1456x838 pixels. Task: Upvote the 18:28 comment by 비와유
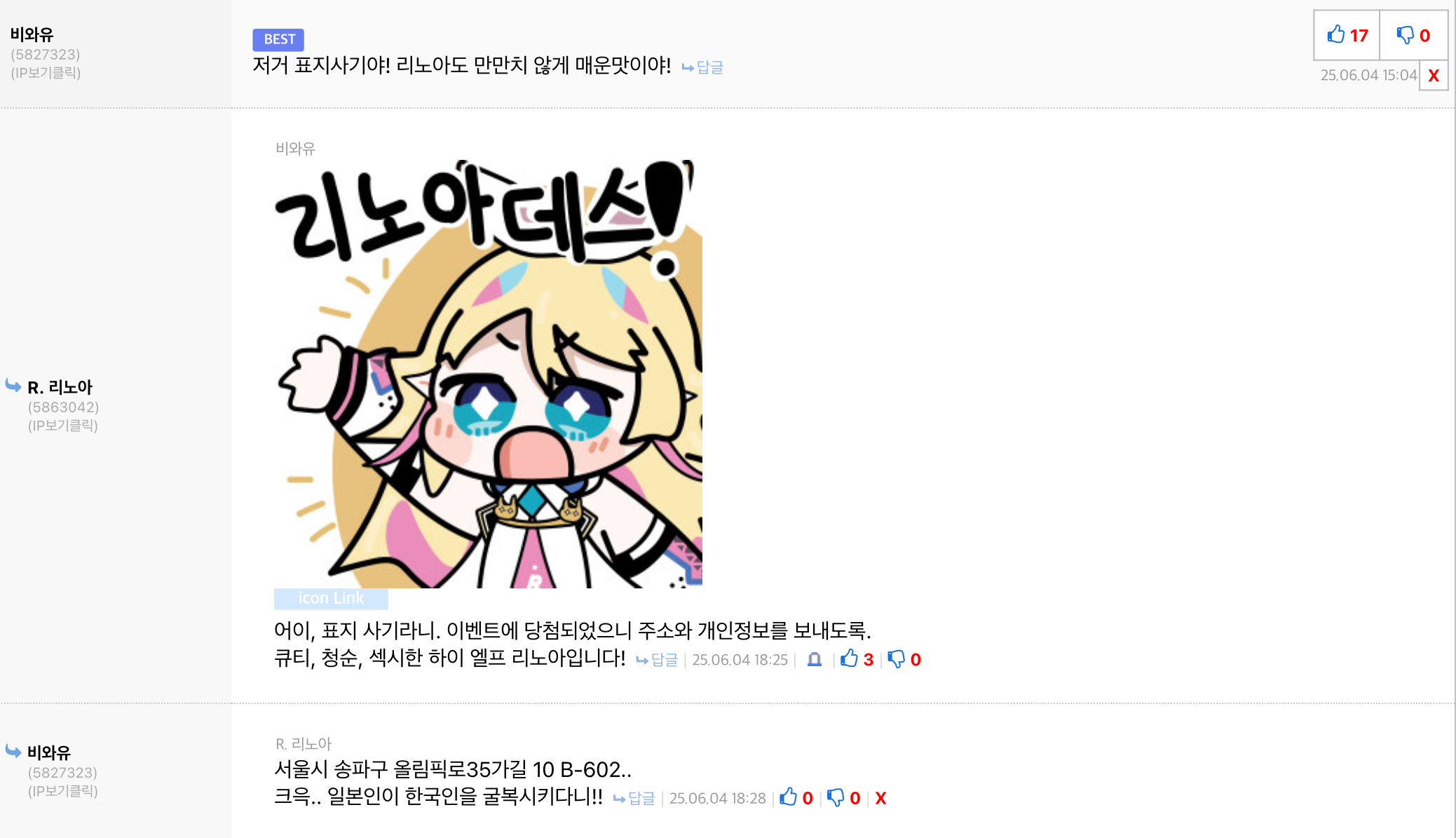pos(796,797)
